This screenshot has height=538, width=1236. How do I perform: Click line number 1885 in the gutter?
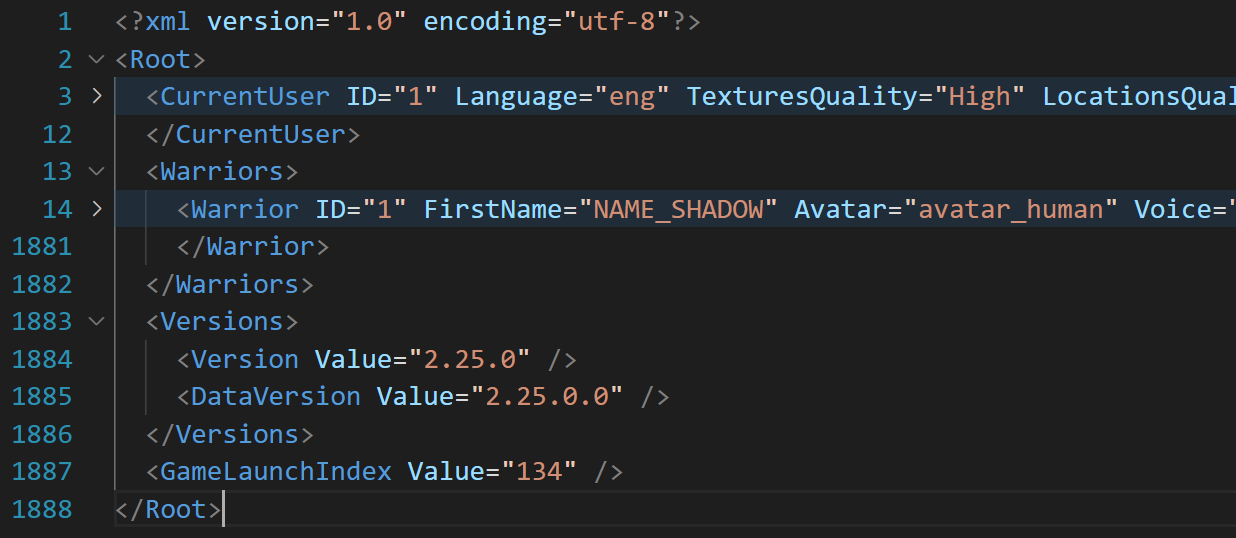pyautogui.click(x=42, y=396)
